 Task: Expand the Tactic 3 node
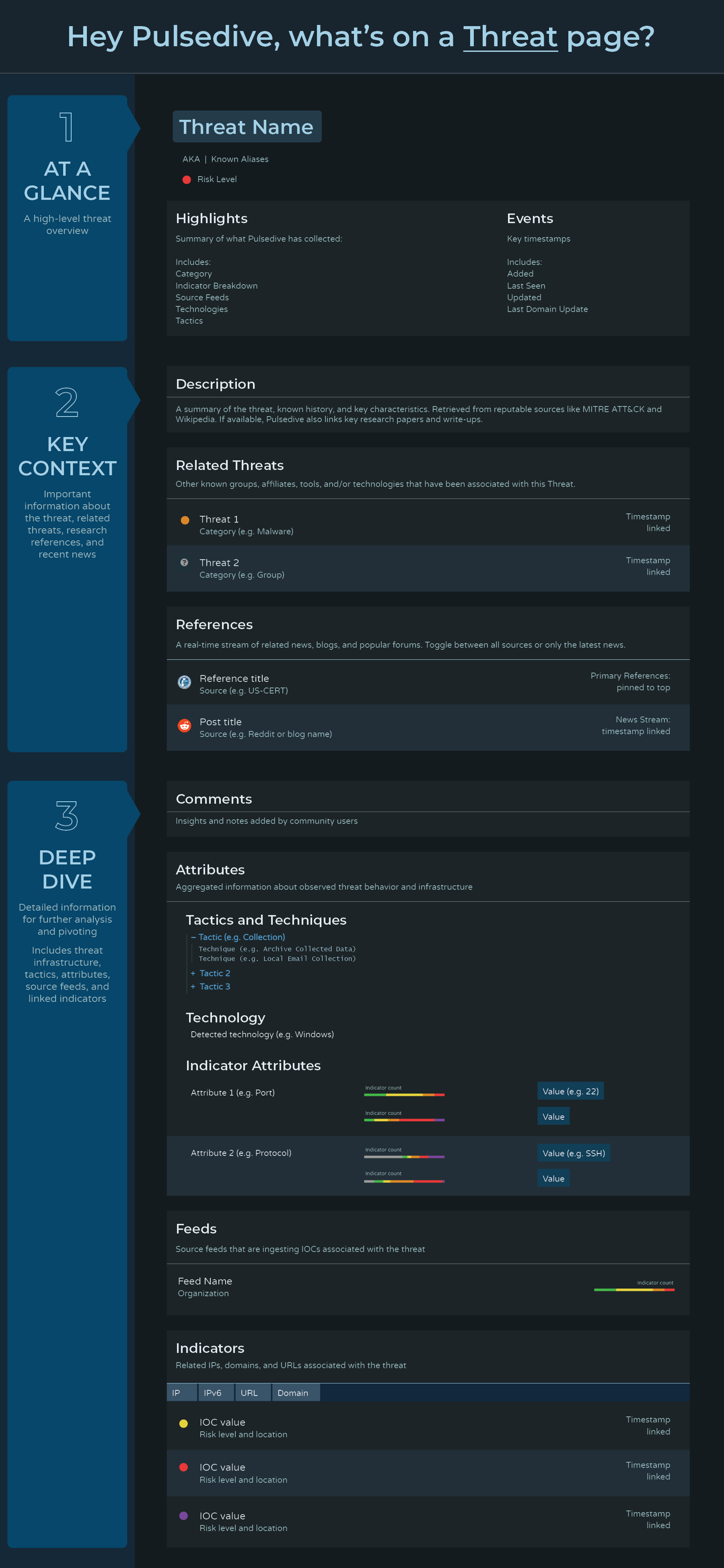point(193,987)
